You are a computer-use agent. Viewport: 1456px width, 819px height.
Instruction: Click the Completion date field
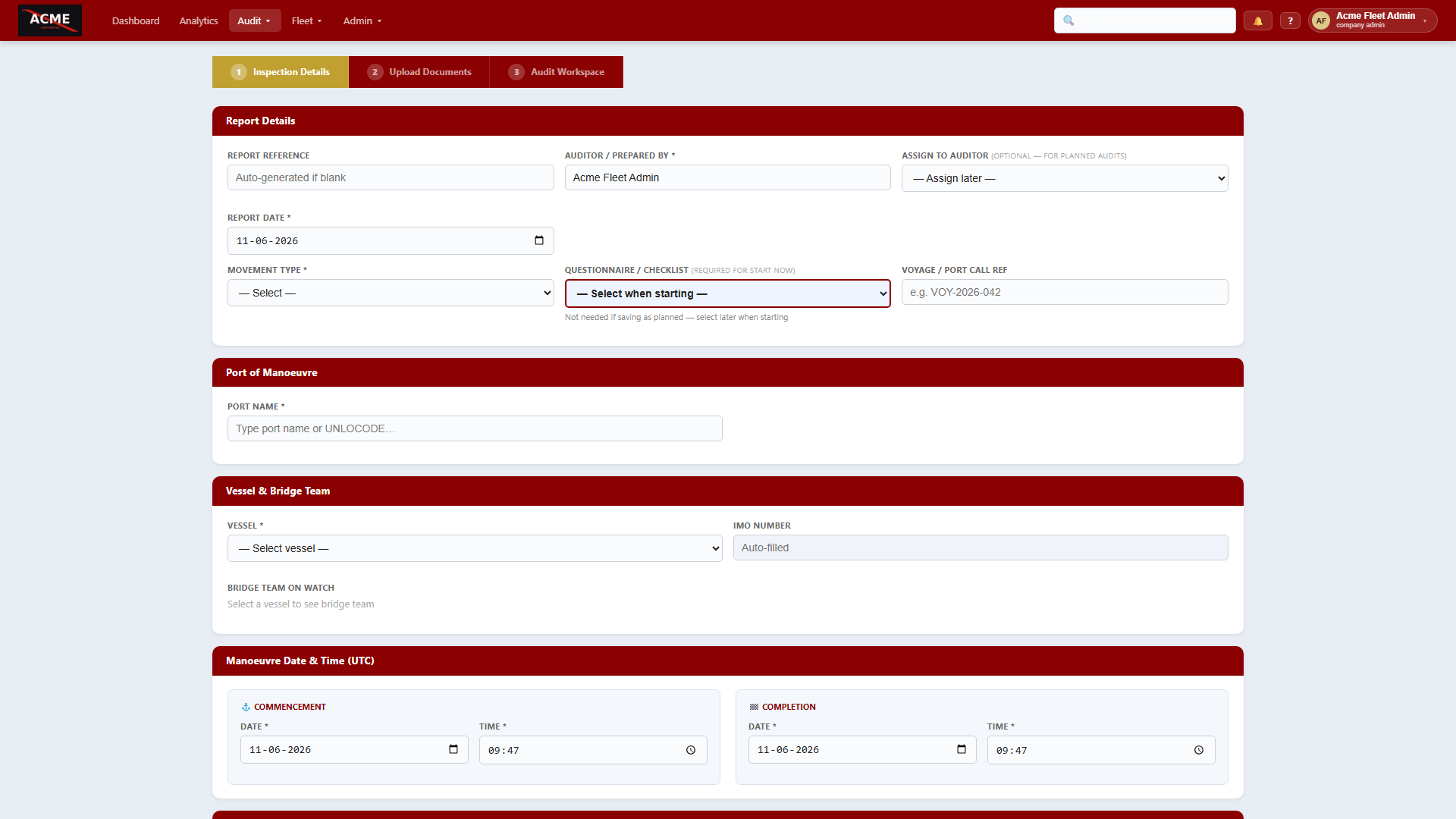tap(862, 749)
